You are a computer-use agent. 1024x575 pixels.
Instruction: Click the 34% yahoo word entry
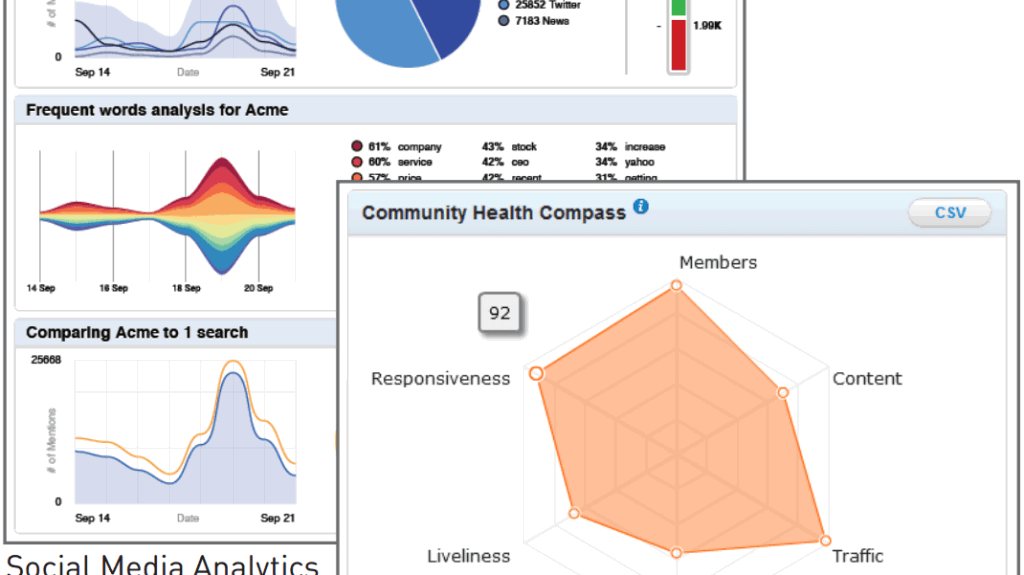click(624, 162)
